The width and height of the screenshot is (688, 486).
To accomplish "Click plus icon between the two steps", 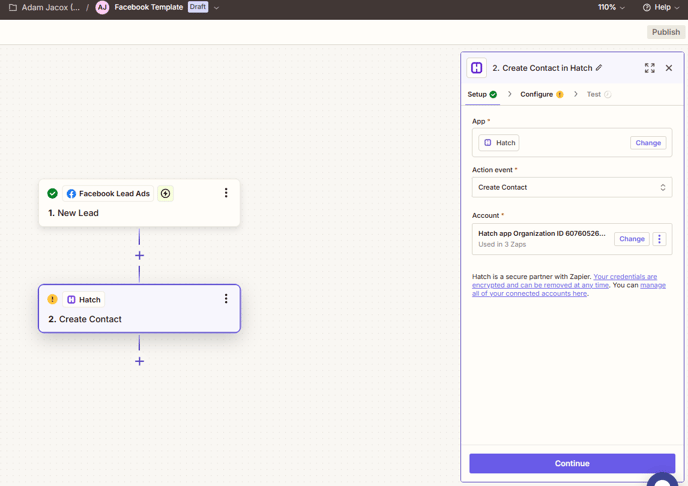I will point(139,255).
